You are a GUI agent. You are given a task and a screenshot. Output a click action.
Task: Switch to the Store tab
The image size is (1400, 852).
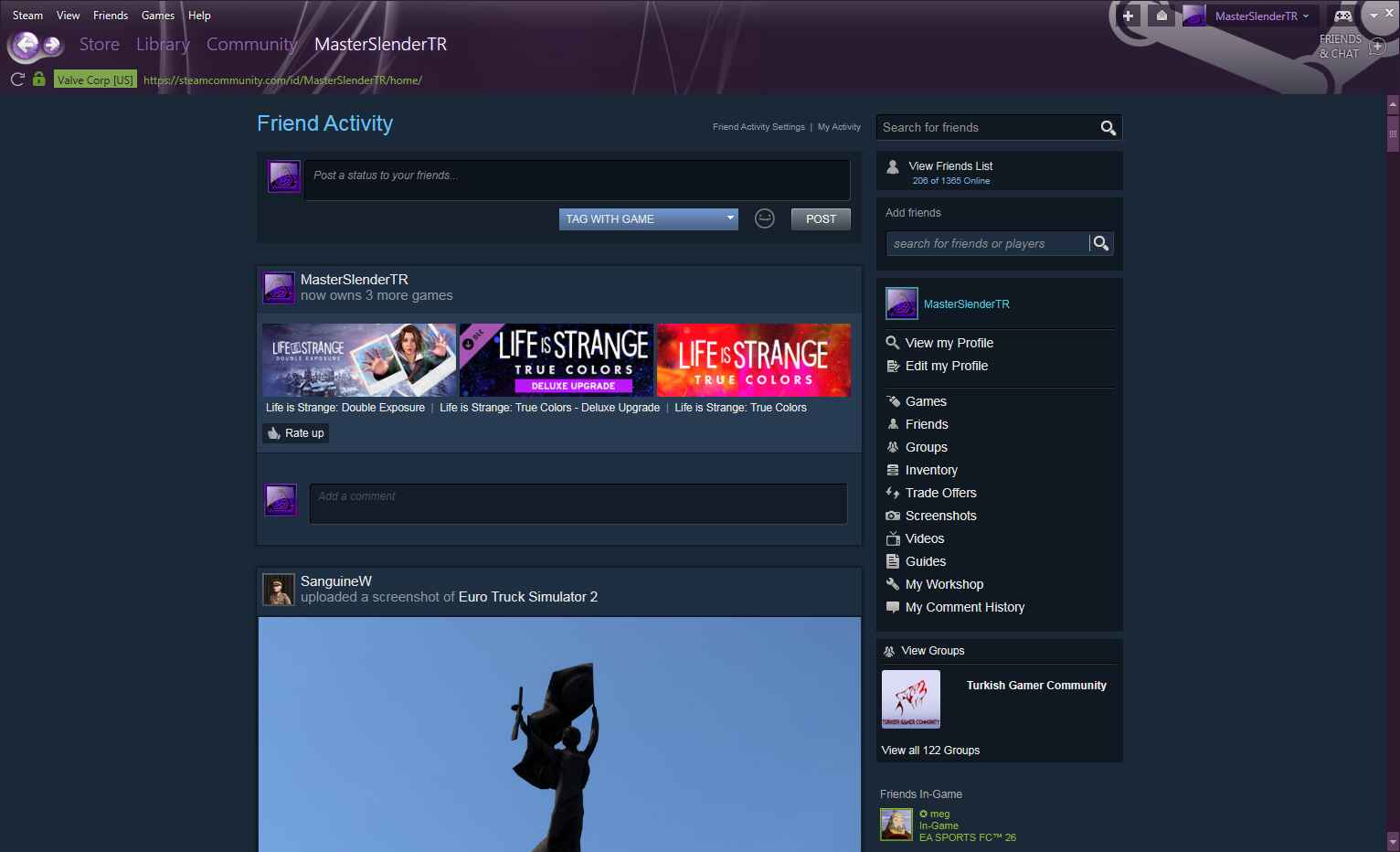click(100, 44)
